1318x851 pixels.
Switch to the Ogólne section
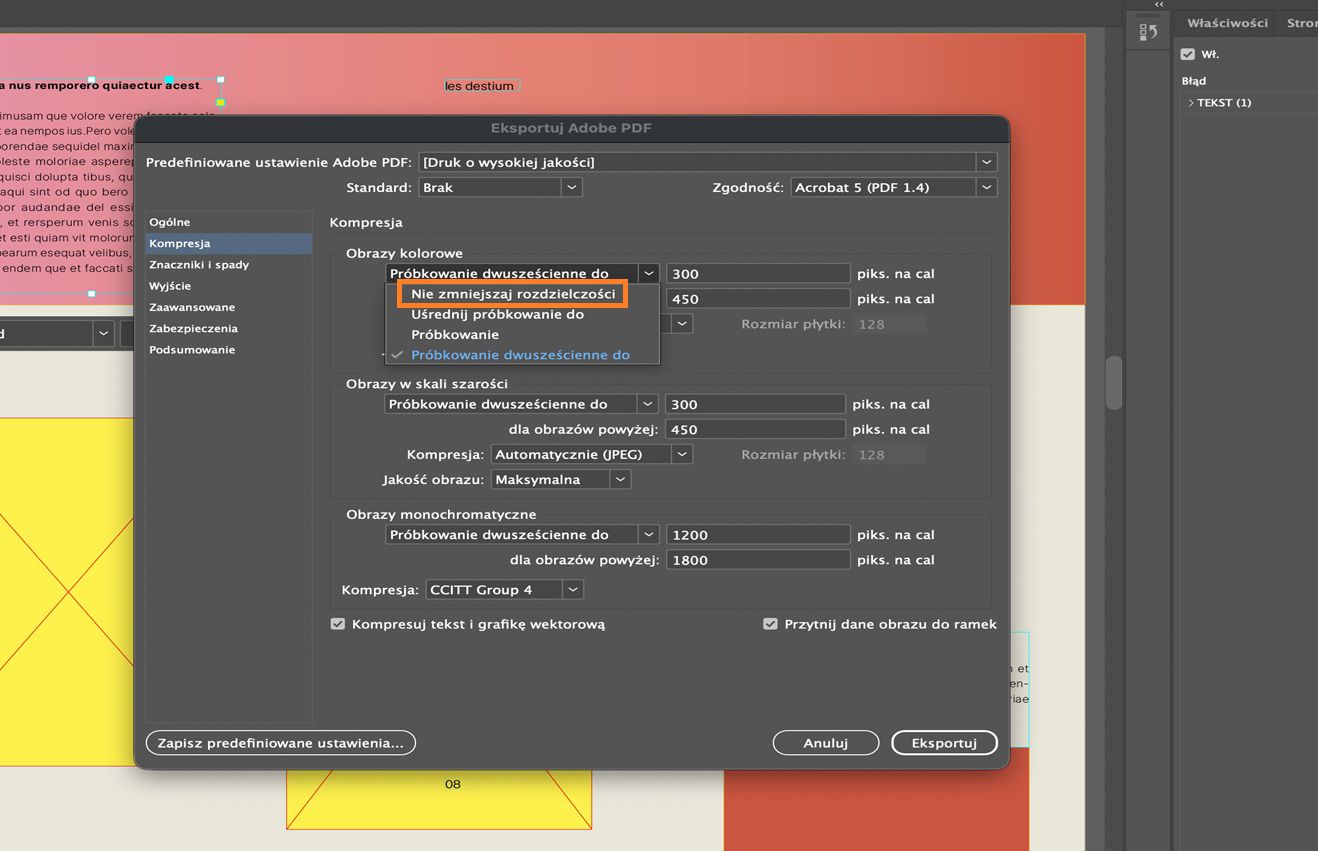point(228,222)
